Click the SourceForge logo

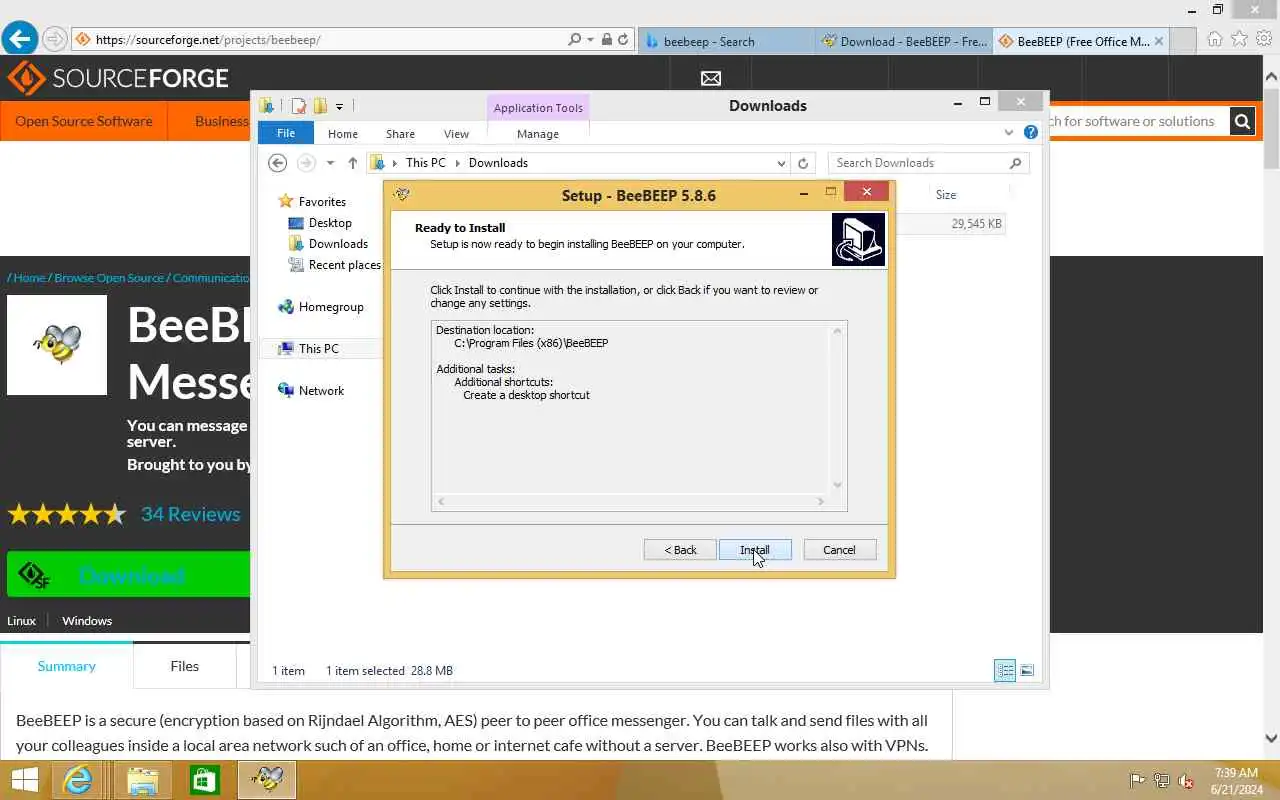[118, 78]
